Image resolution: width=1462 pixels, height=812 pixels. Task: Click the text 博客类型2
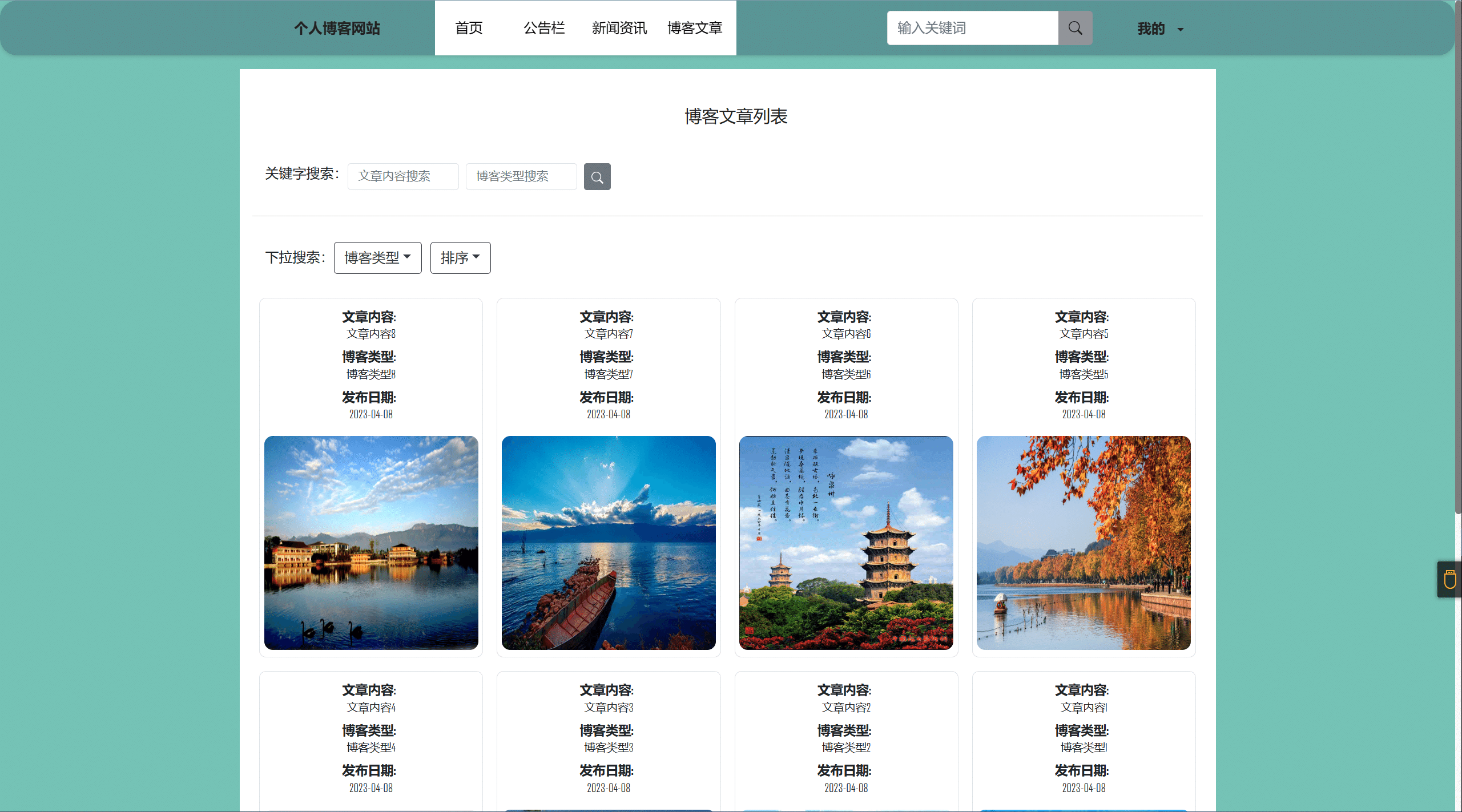pyautogui.click(x=846, y=748)
